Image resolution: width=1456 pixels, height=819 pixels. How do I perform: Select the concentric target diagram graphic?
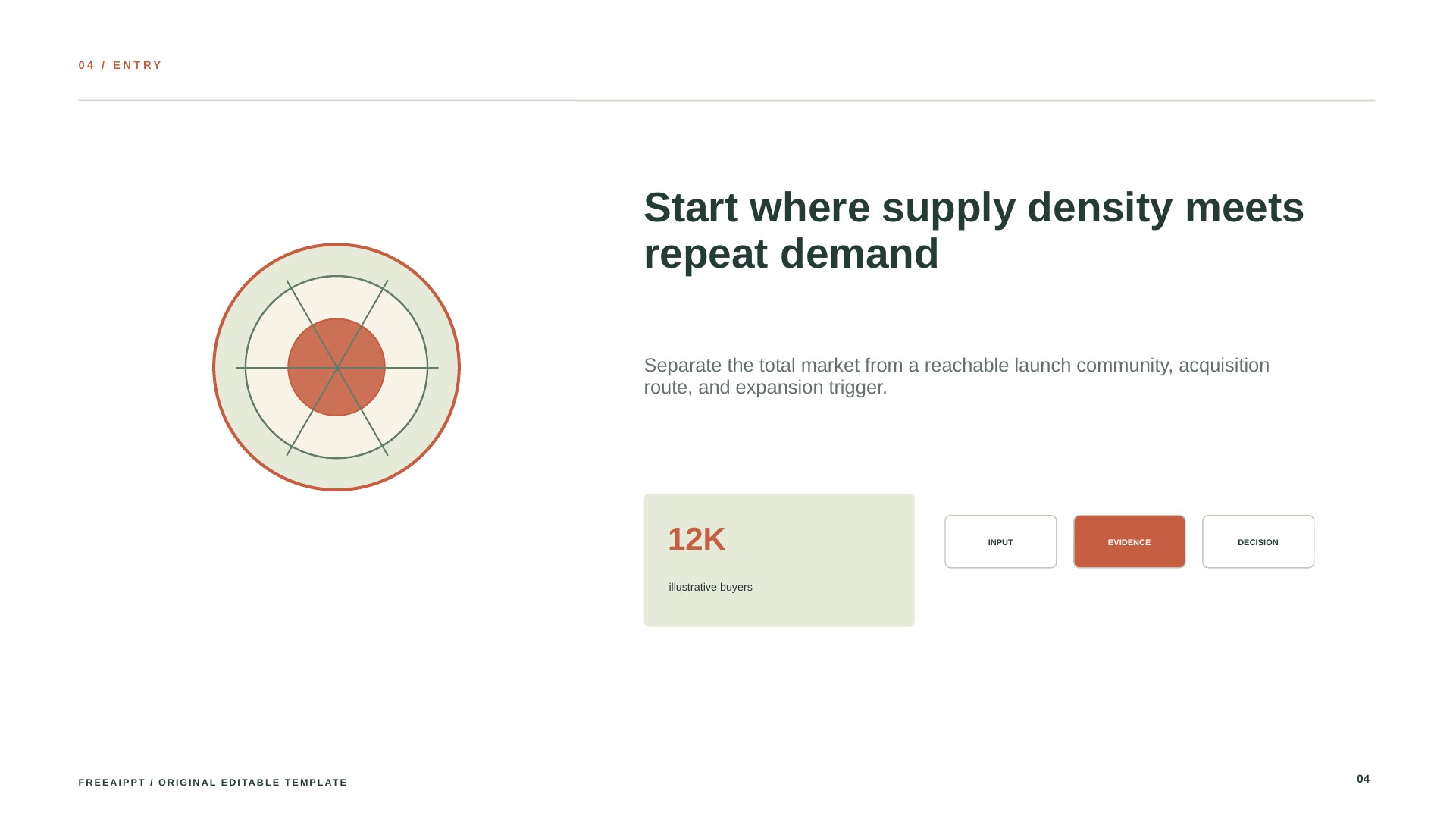pos(337,367)
